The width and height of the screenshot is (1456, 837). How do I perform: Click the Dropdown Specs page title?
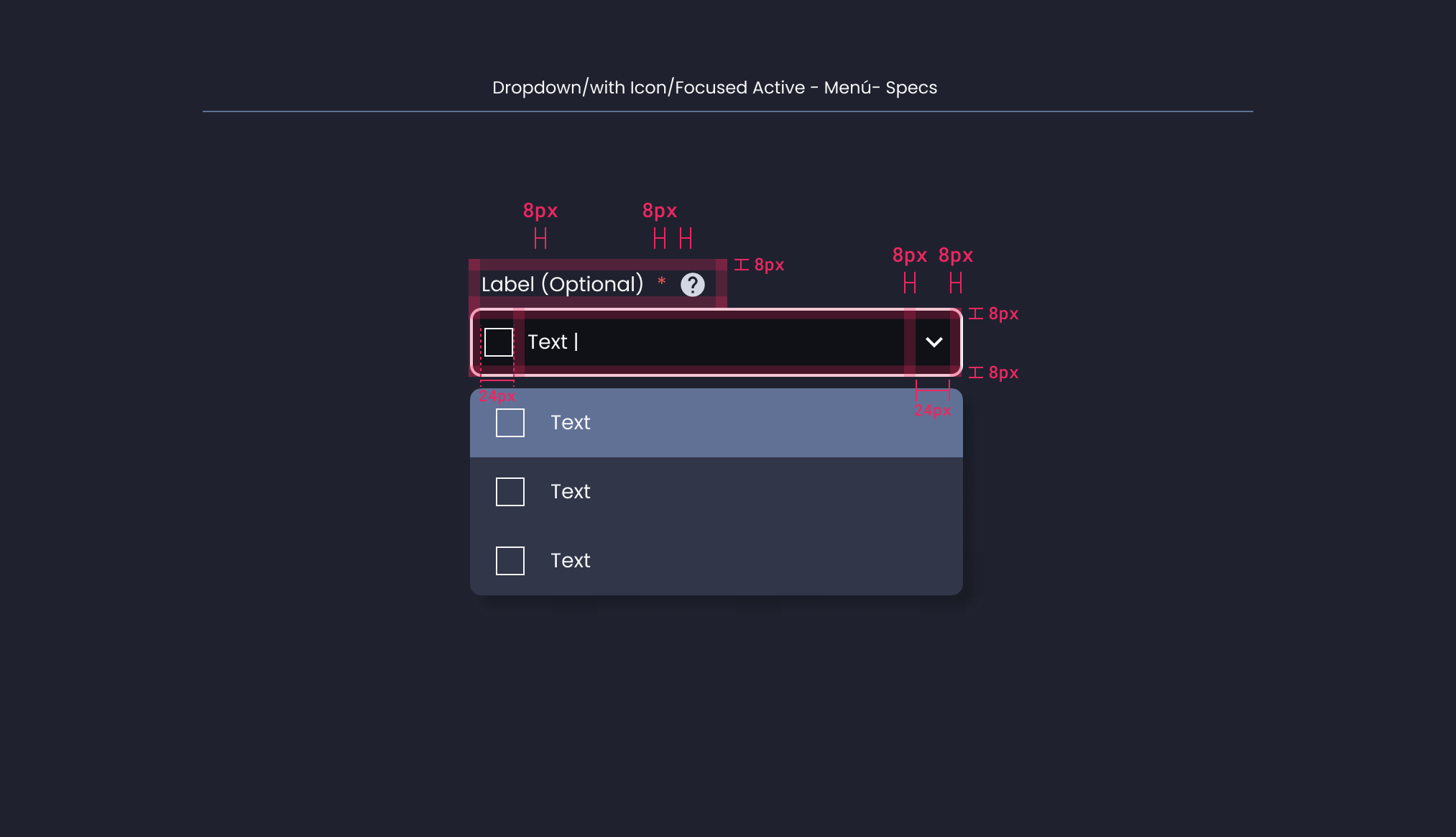click(714, 88)
